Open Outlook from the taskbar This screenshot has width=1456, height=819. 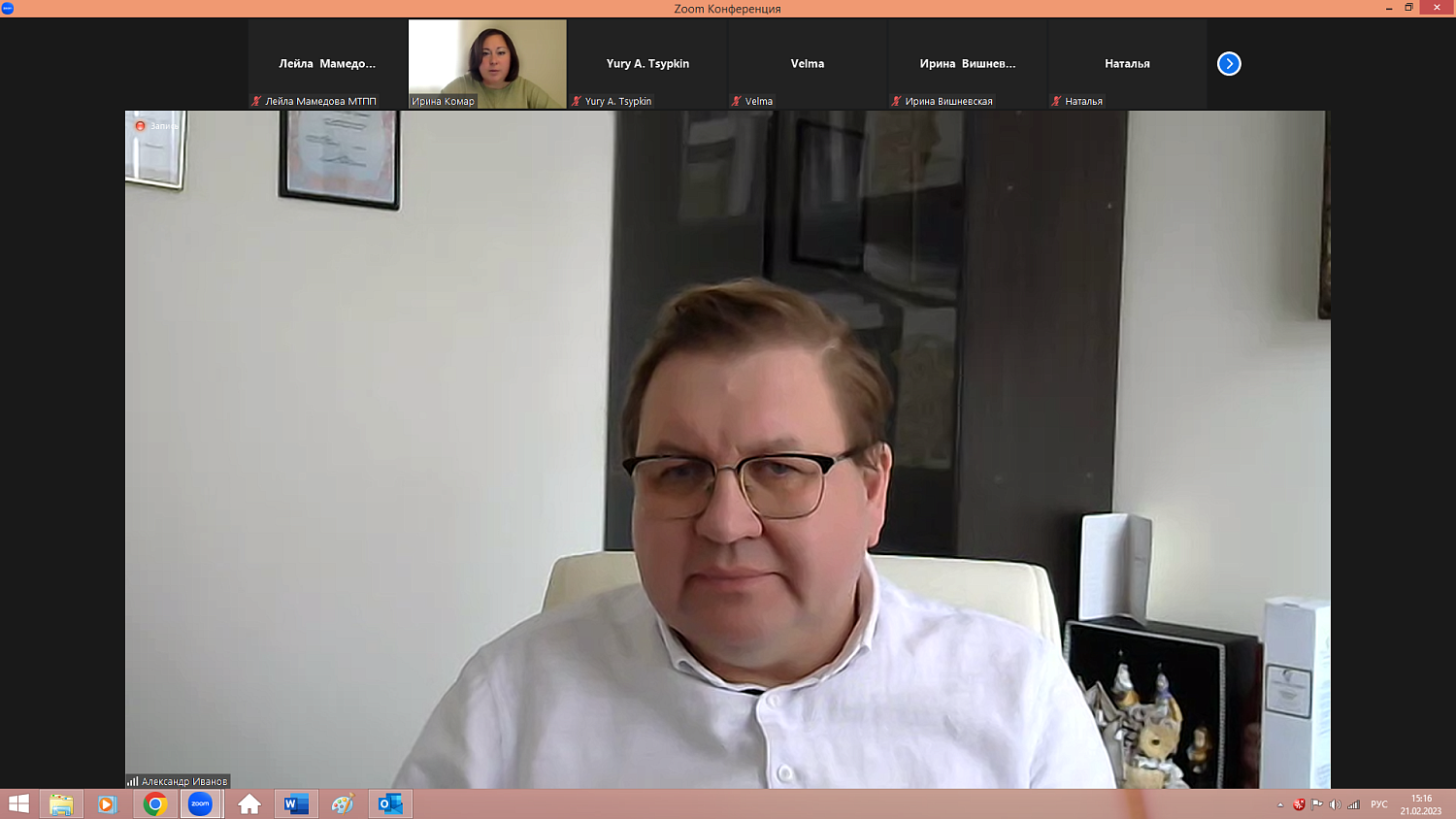click(390, 803)
